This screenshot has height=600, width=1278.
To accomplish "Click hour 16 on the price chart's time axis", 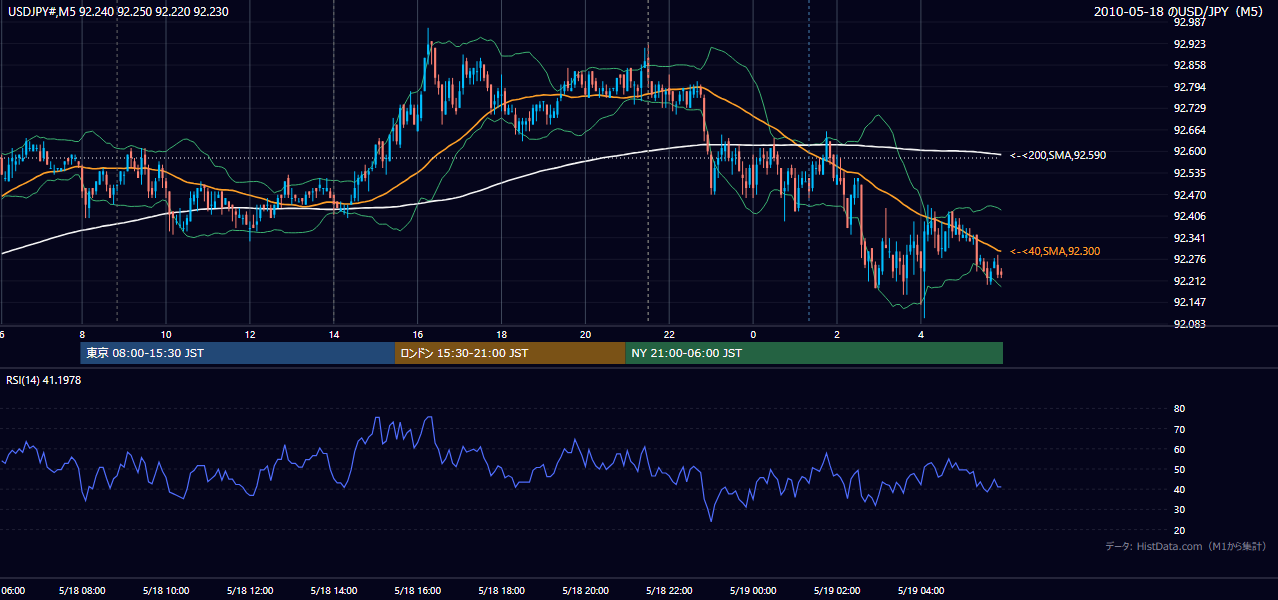I will (x=418, y=335).
